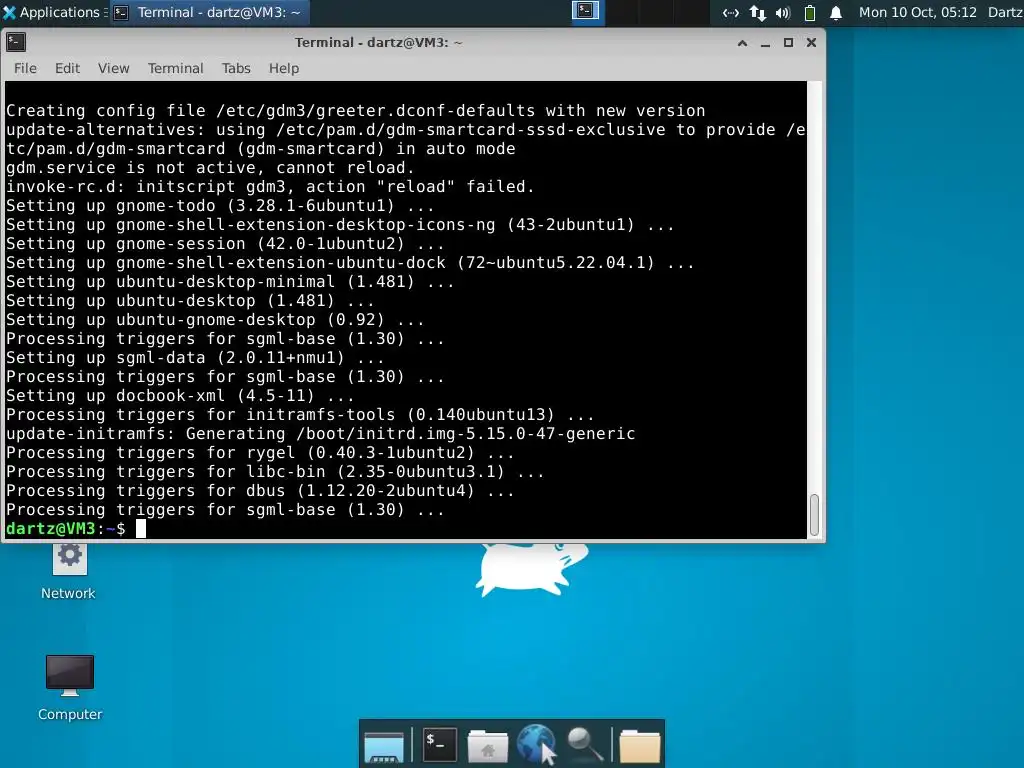Click the 'Processing triggers for dbus' line
The height and width of the screenshot is (768, 1024).
(x=260, y=490)
